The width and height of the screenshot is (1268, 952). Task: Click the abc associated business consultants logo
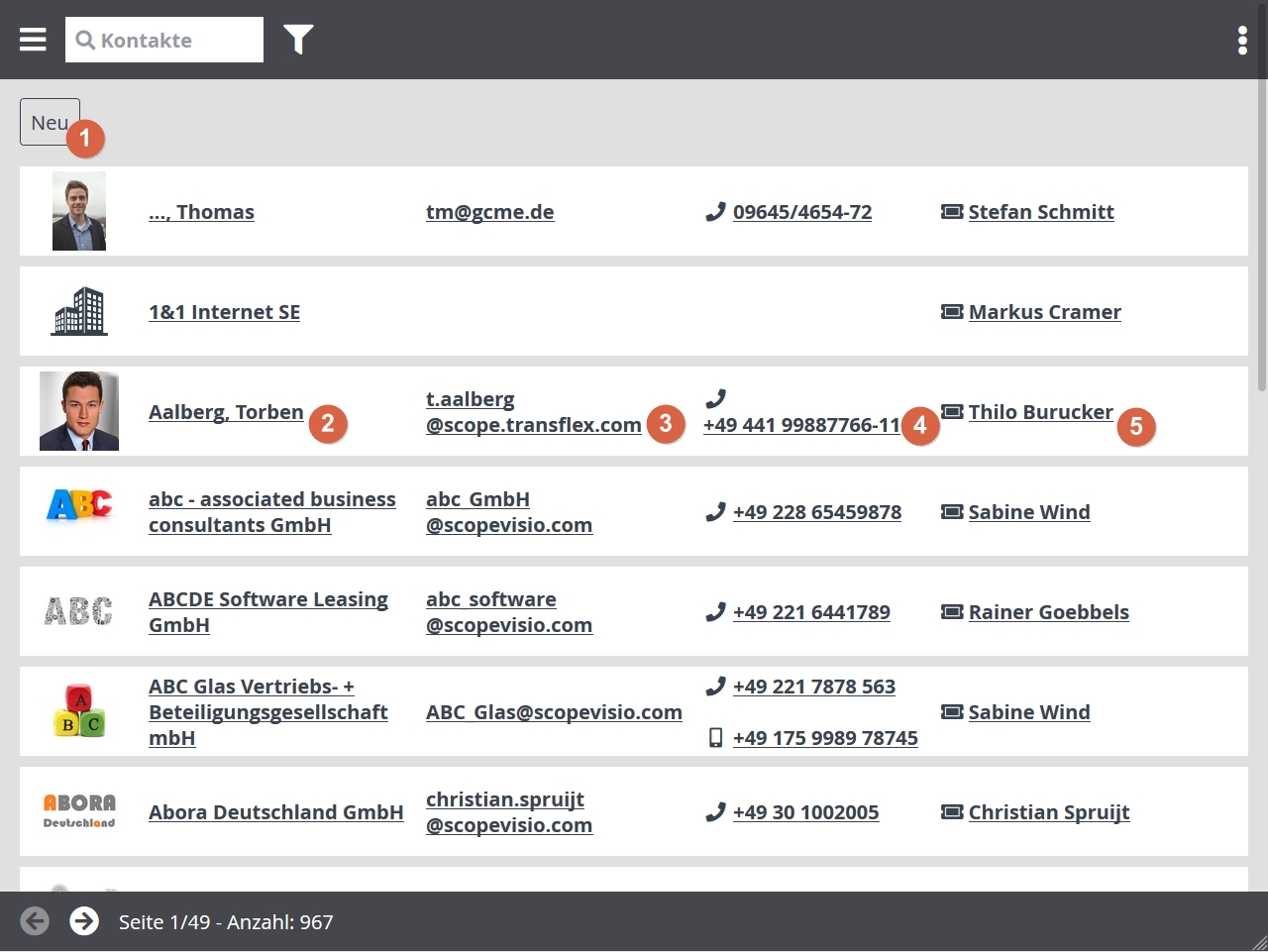[79, 506]
